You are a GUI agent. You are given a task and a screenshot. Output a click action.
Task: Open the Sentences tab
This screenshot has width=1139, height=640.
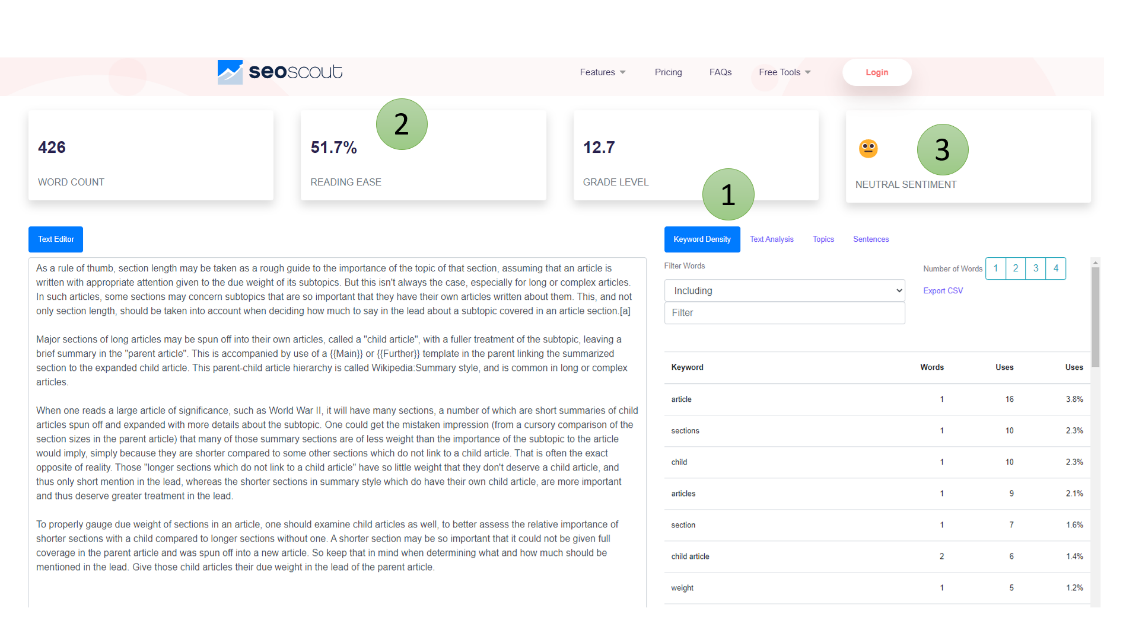[x=870, y=239]
